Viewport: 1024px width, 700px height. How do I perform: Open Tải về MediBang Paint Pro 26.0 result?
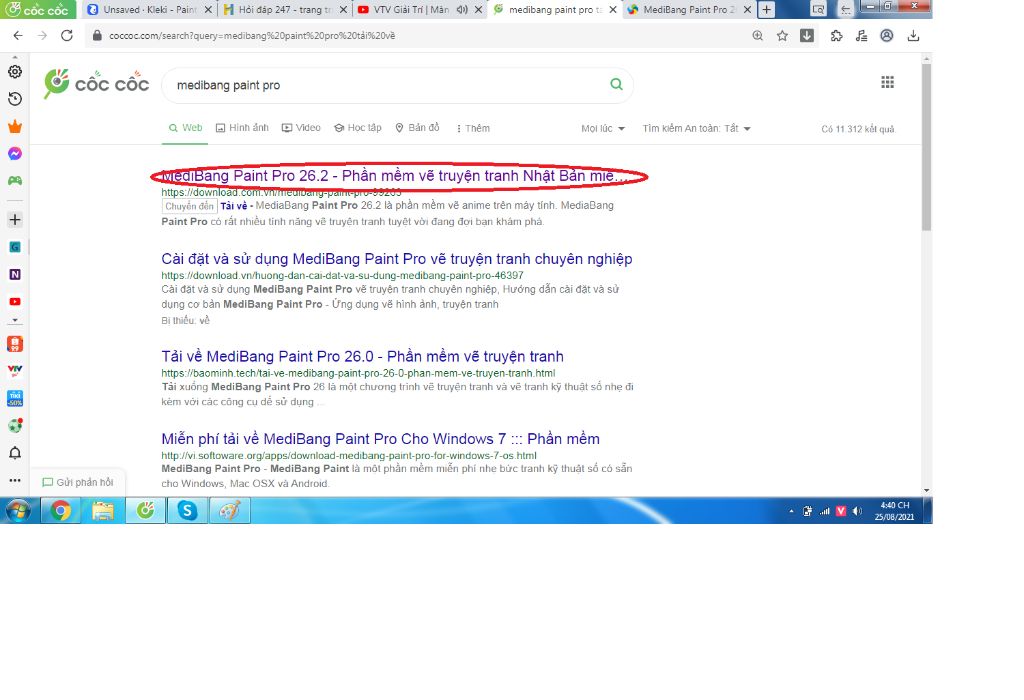pyautogui.click(x=362, y=357)
